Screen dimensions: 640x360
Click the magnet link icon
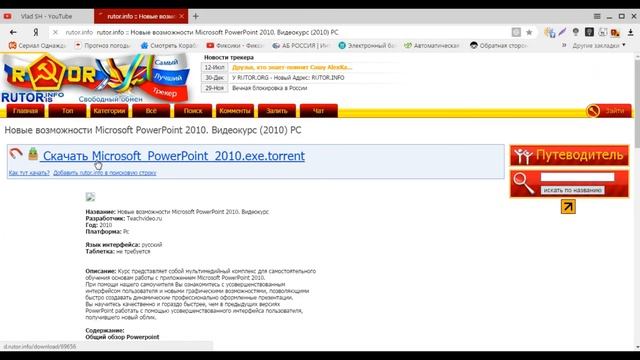click(16, 153)
